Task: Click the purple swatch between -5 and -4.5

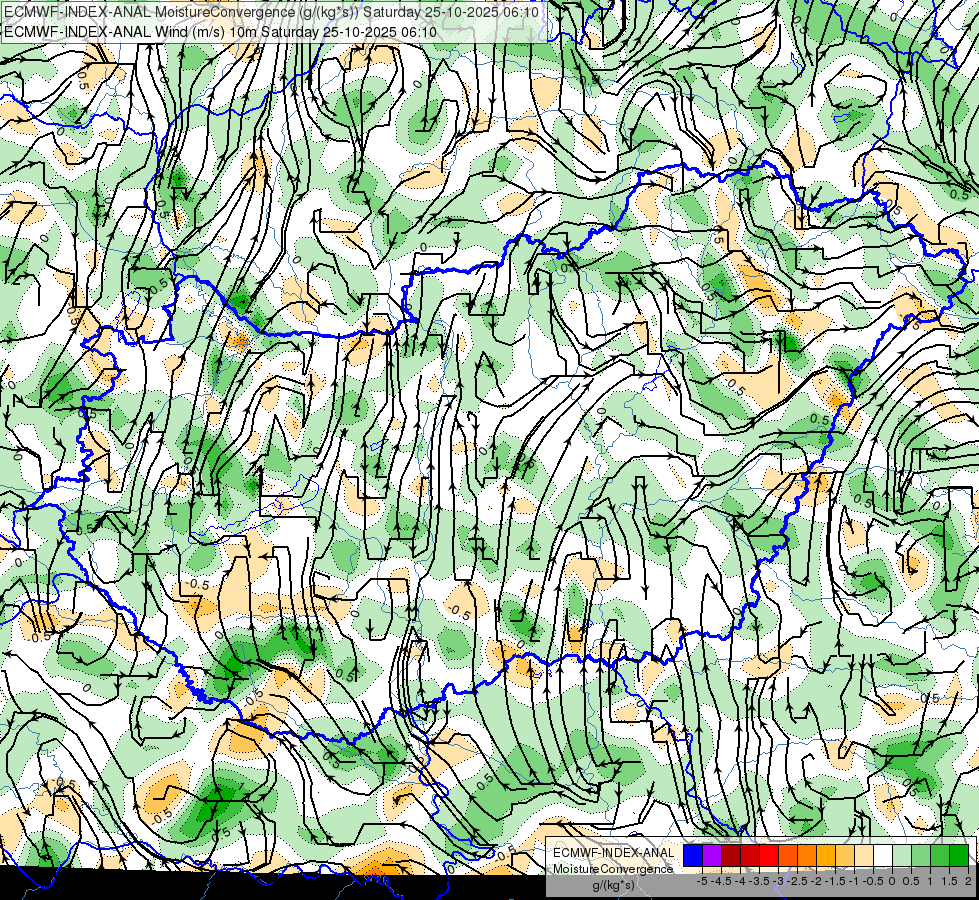Action: (712, 855)
